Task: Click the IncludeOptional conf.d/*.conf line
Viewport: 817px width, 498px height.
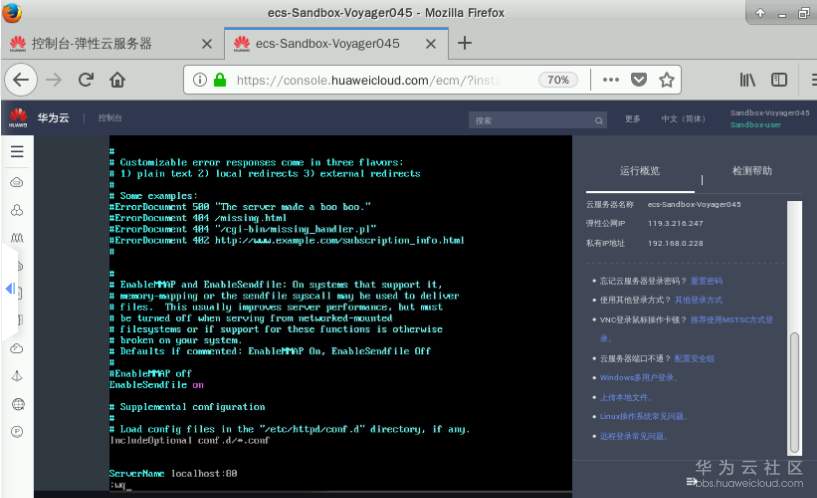Action: tap(190, 440)
